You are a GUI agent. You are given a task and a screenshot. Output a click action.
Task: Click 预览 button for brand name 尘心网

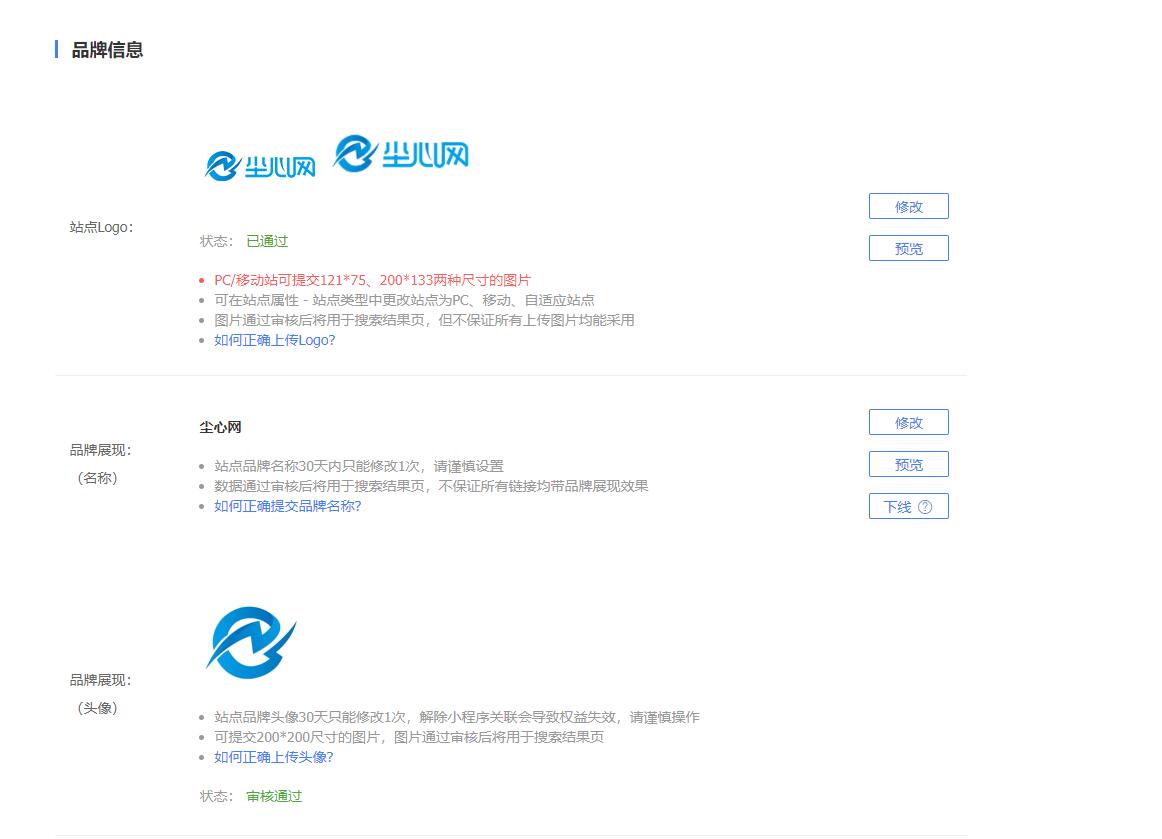point(909,465)
